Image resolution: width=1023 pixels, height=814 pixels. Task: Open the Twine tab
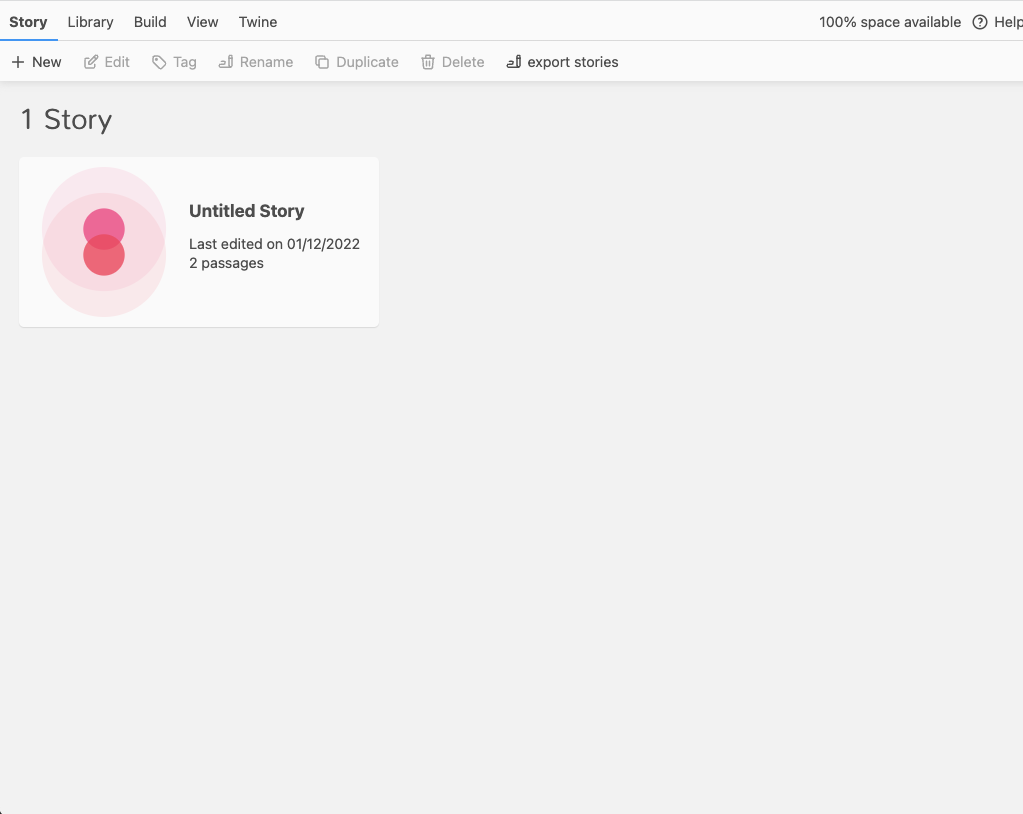tap(258, 22)
